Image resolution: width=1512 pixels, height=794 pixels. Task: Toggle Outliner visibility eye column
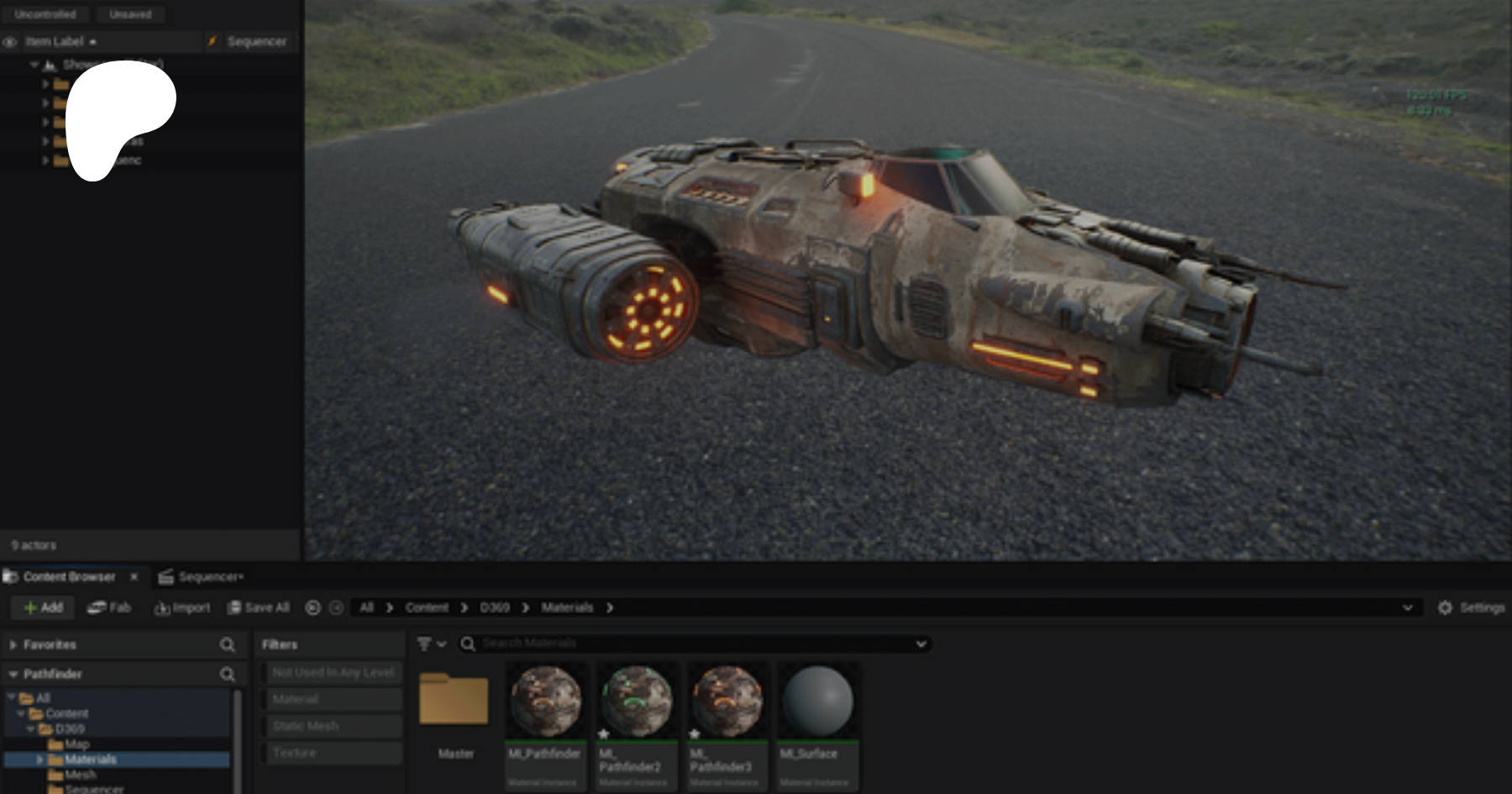coord(10,41)
